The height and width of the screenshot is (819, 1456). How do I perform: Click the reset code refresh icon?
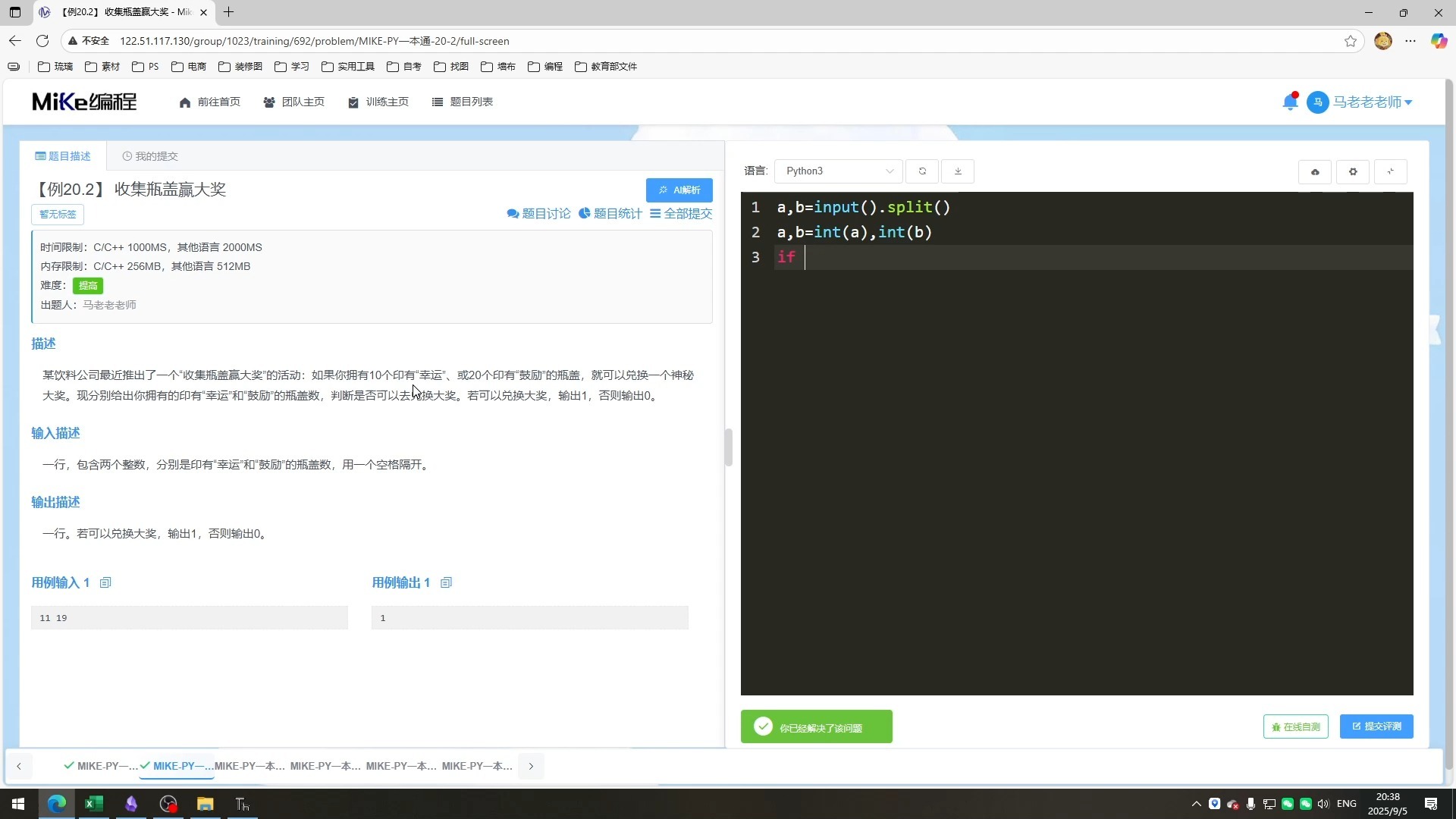(922, 171)
